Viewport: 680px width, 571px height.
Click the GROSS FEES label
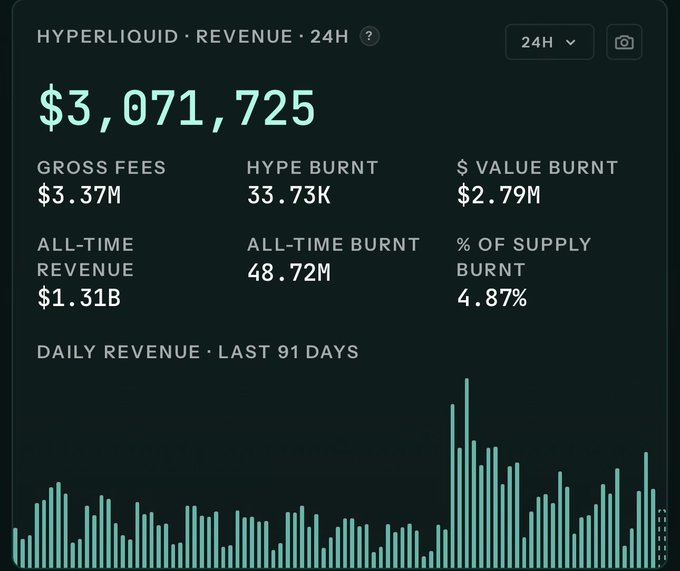click(101, 167)
